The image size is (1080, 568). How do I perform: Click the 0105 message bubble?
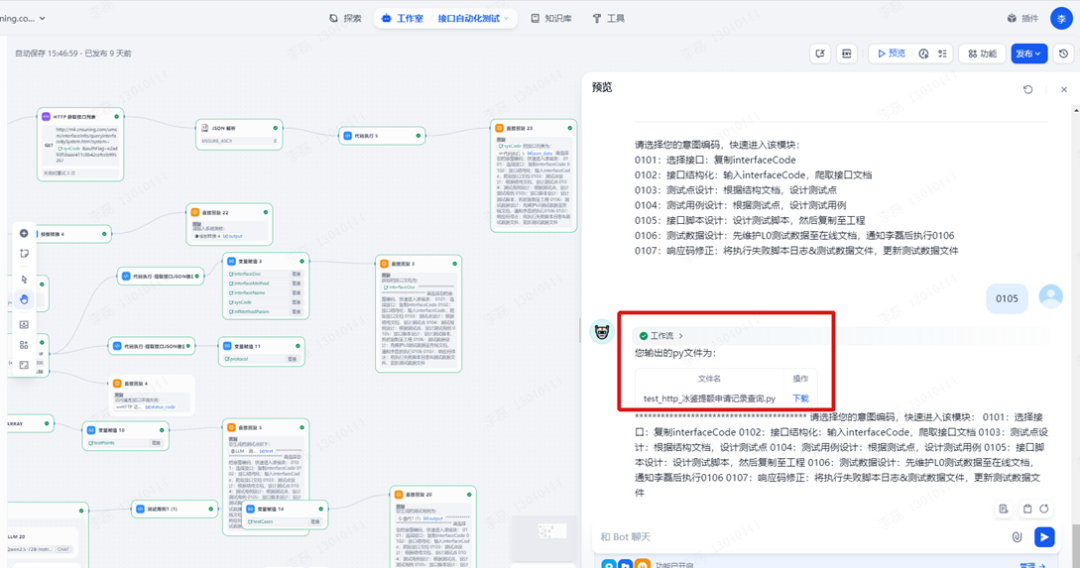1006,299
